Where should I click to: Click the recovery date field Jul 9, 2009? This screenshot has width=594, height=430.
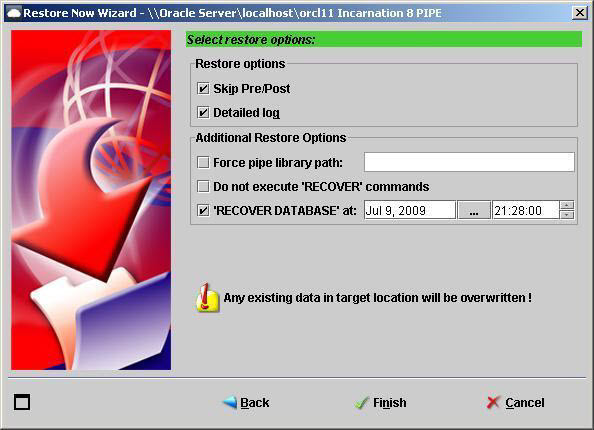pos(410,210)
